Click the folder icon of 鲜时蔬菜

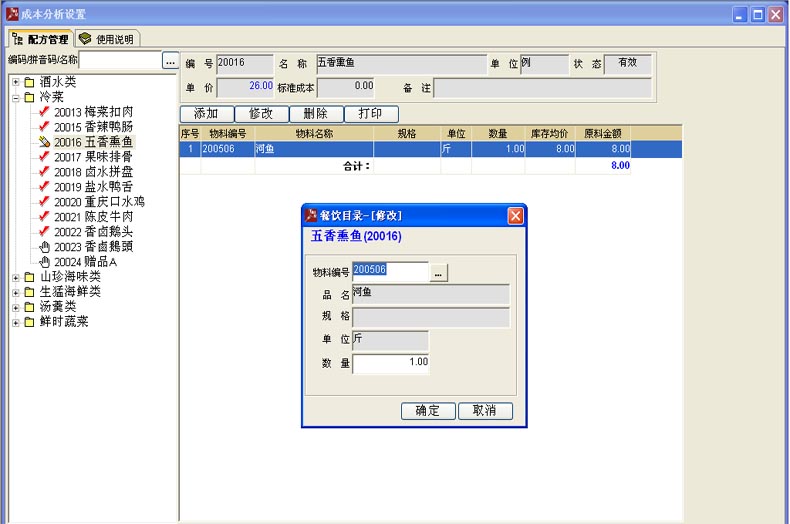(x=30, y=322)
